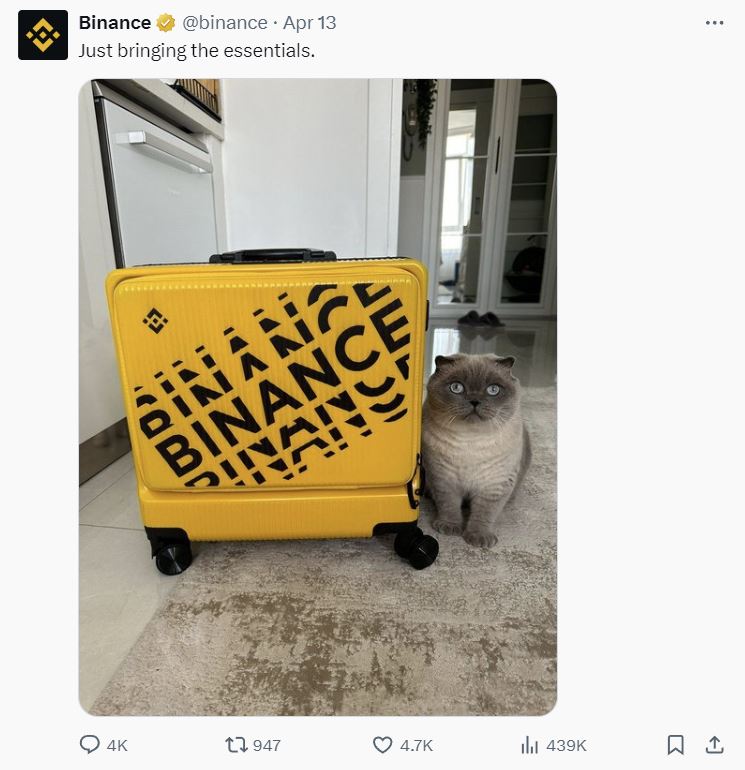Viewport: 745px width, 770px height.
Task: Click the tweet text "Just bringing the essentials."
Action: [x=196, y=51]
